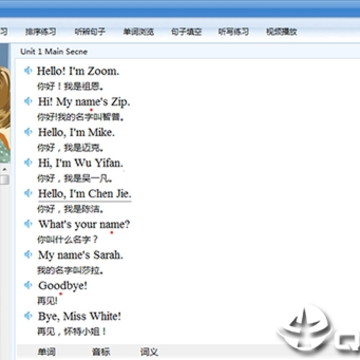Viewport: 360px width, 360px height.
Task: Click the 音标 column header
Action: 101,352
